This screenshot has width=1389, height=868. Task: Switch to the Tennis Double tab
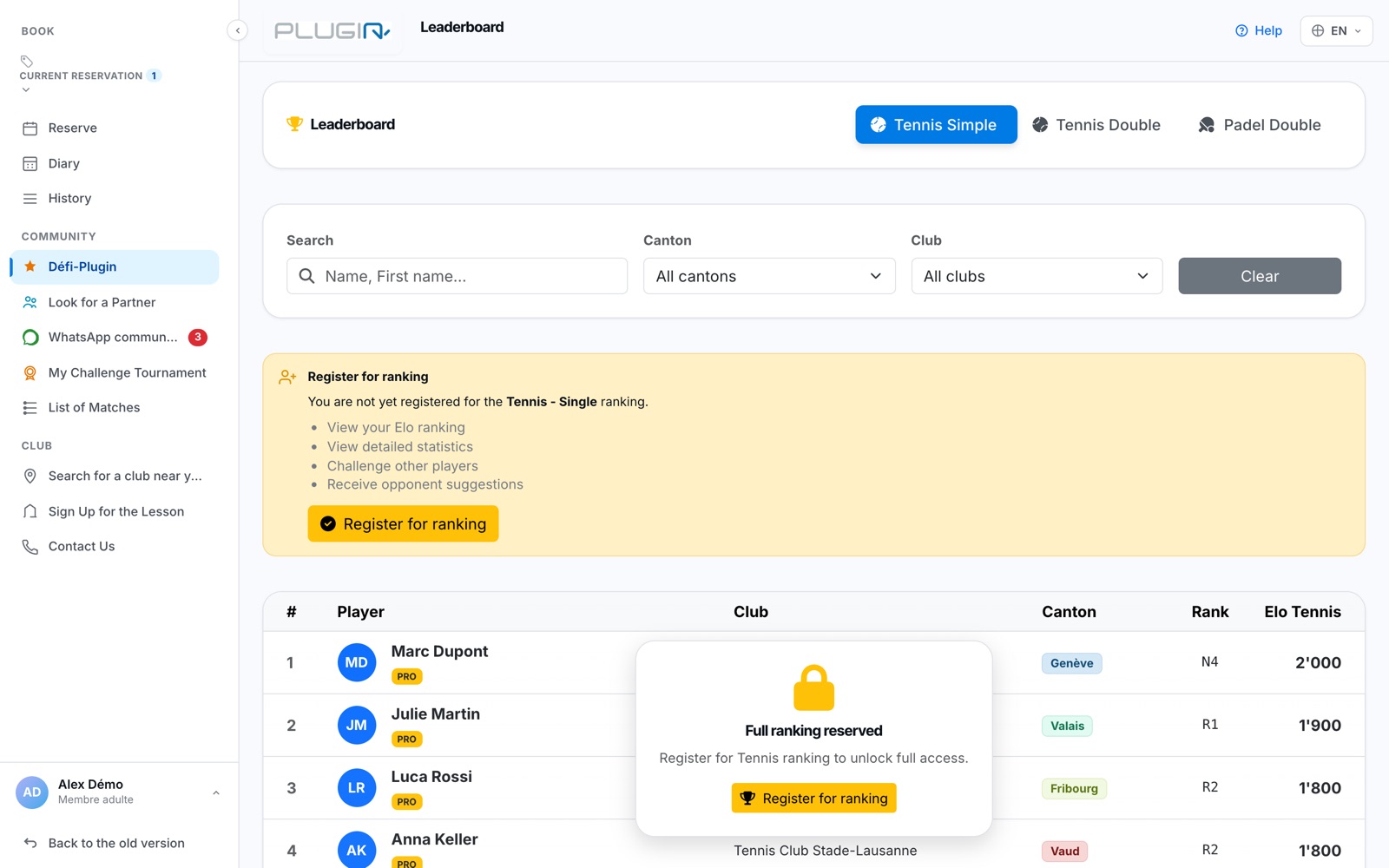pyautogui.click(x=1096, y=125)
